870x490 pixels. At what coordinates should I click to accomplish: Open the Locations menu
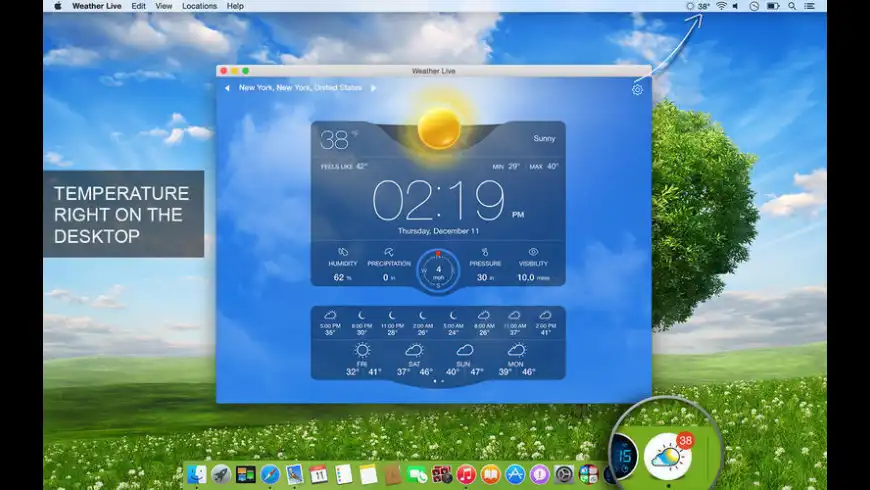pyautogui.click(x=199, y=6)
